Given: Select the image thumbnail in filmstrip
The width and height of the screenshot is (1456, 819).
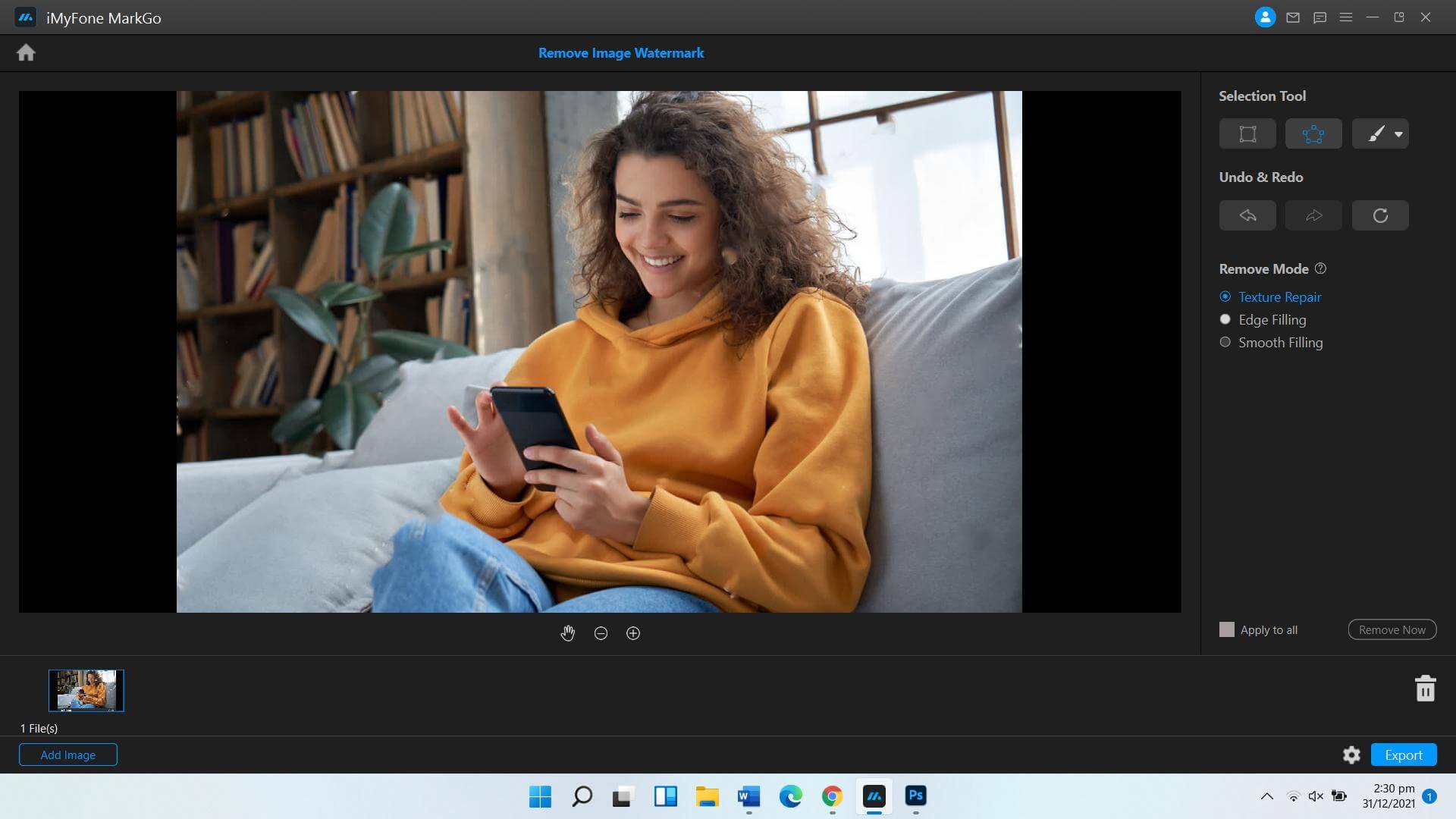Looking at the screenshot, I should pos(86,690).
